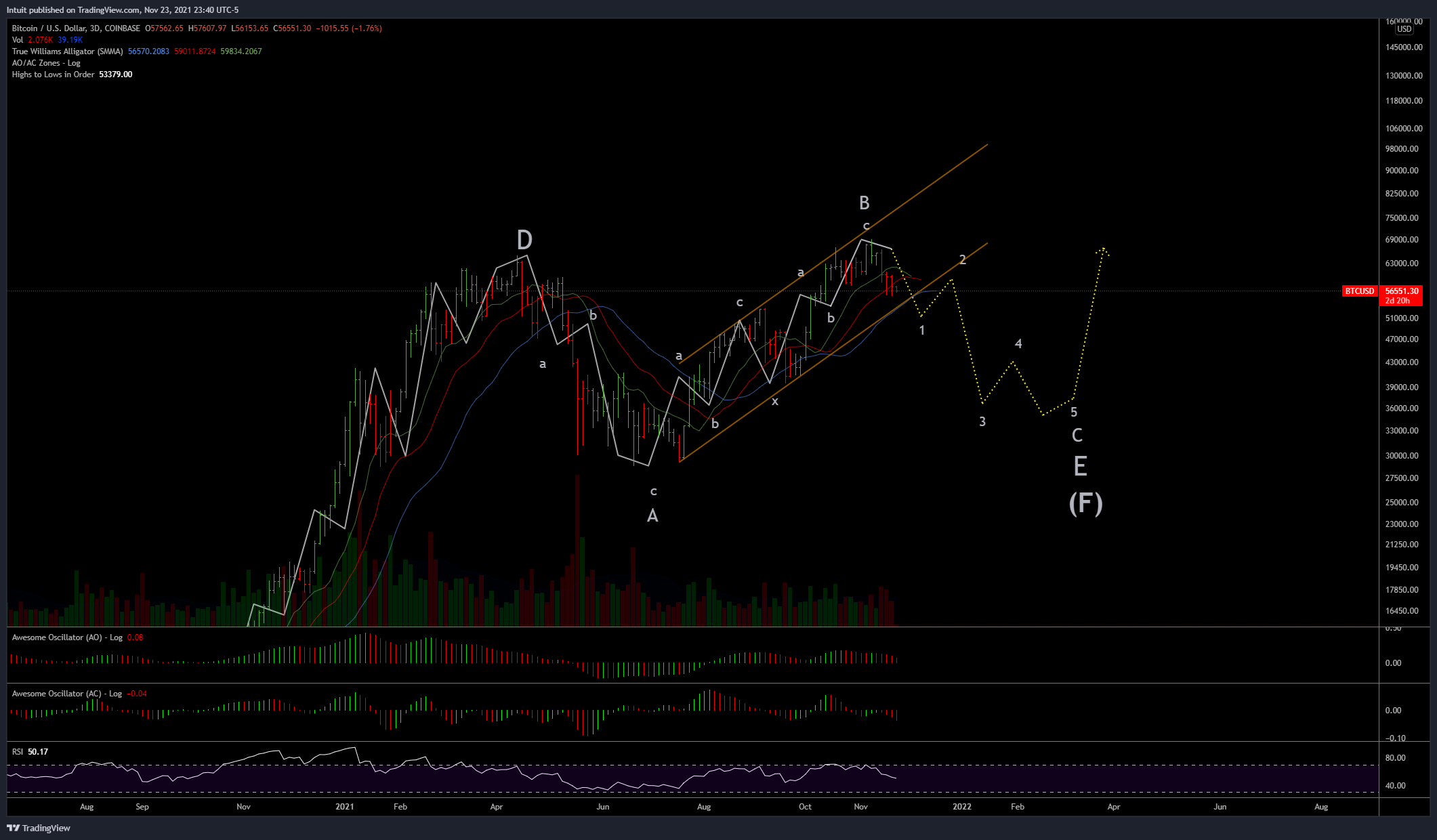Screen dimensions: 1437x840
Task: Click the large wave label B
Action: (865, 203)
